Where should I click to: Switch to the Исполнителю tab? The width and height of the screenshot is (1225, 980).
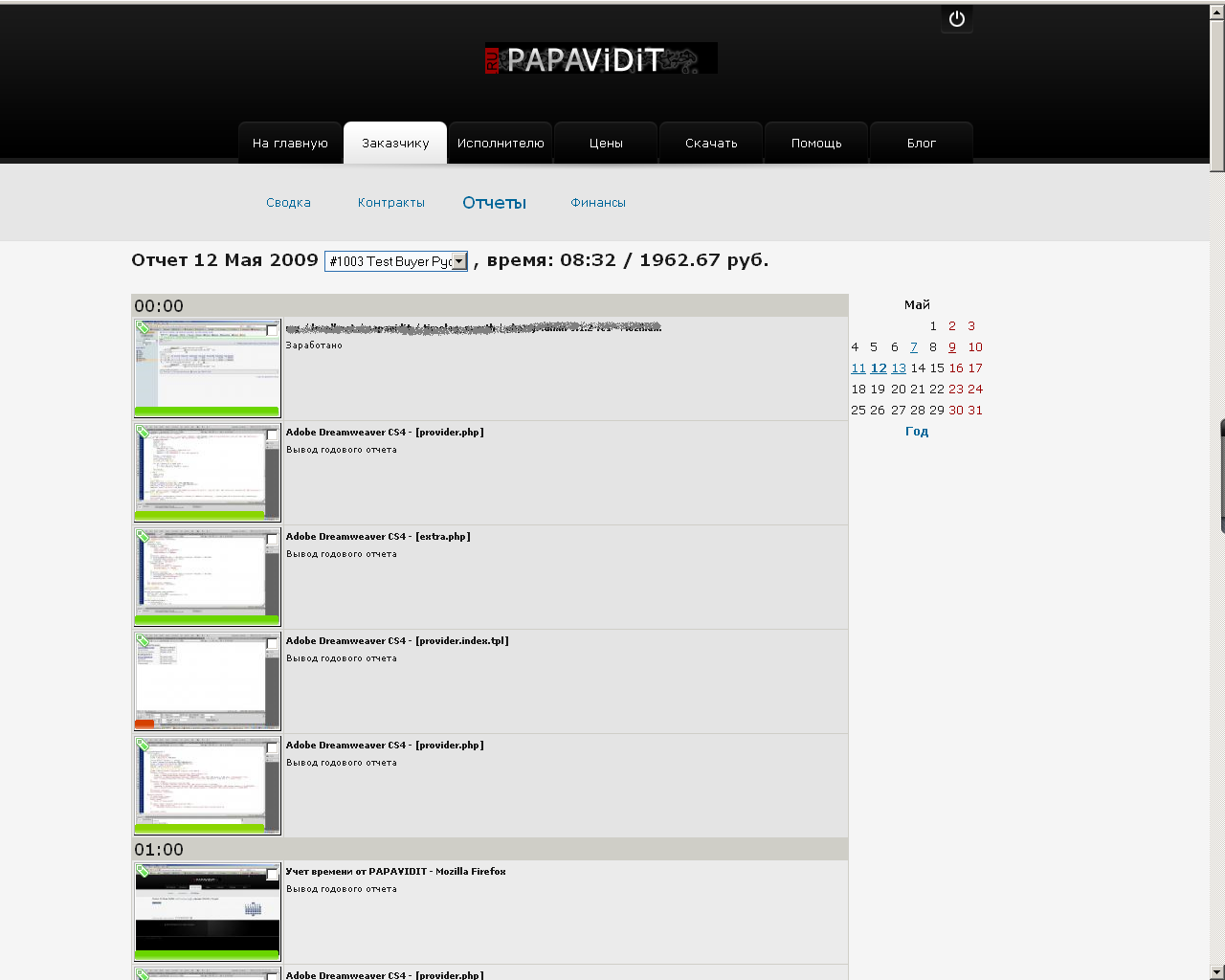pyautogui.click(x=501, y=143)
